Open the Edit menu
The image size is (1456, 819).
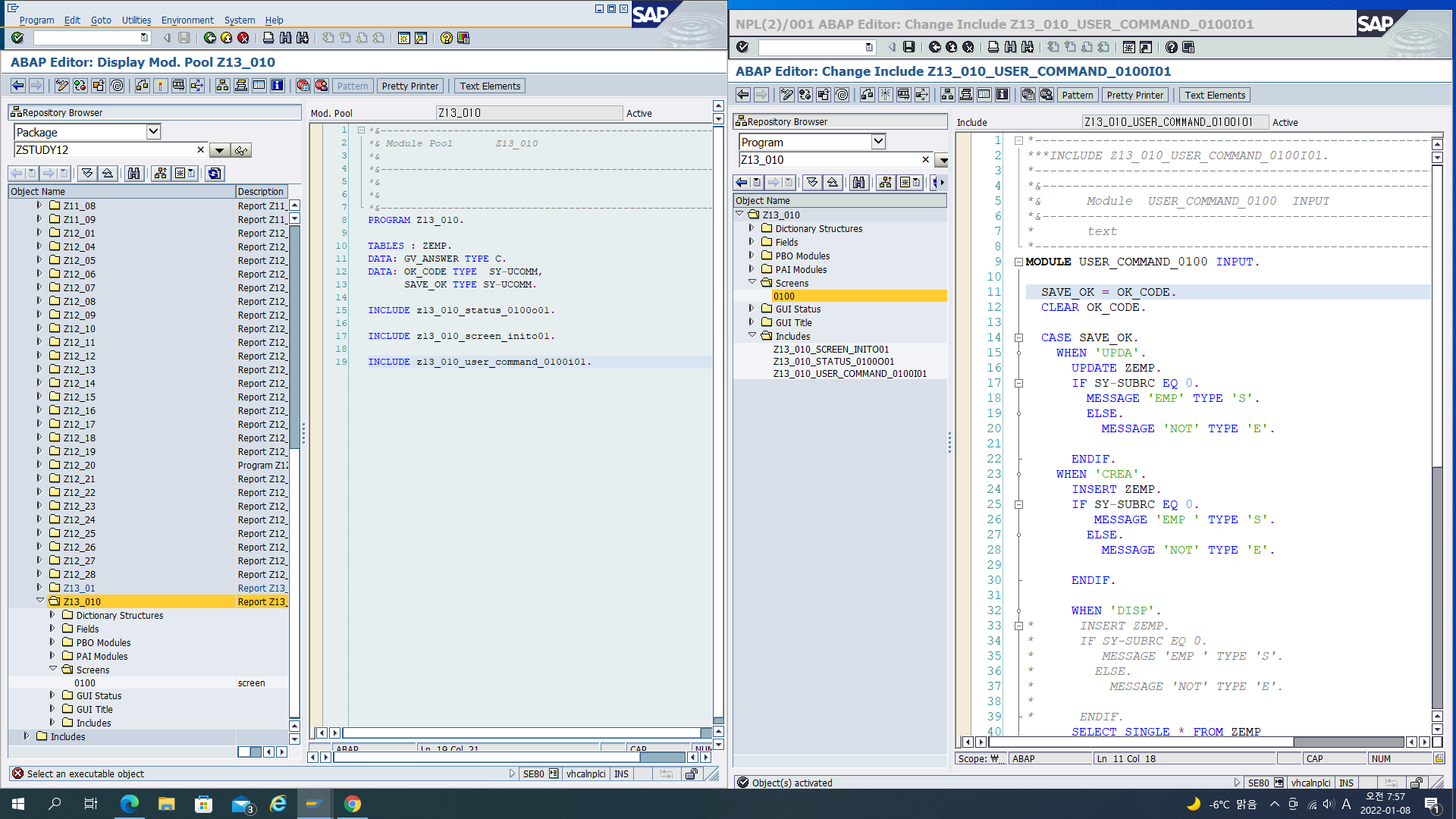72,20
